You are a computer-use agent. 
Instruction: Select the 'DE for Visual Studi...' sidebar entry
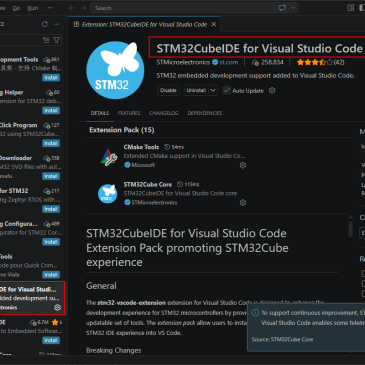coord(32,298)
